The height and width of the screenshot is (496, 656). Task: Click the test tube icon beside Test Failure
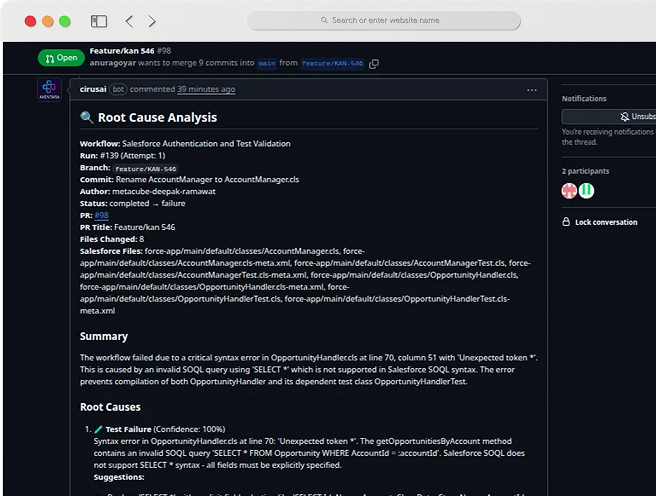pyautogui.click(x=99, y=429)
